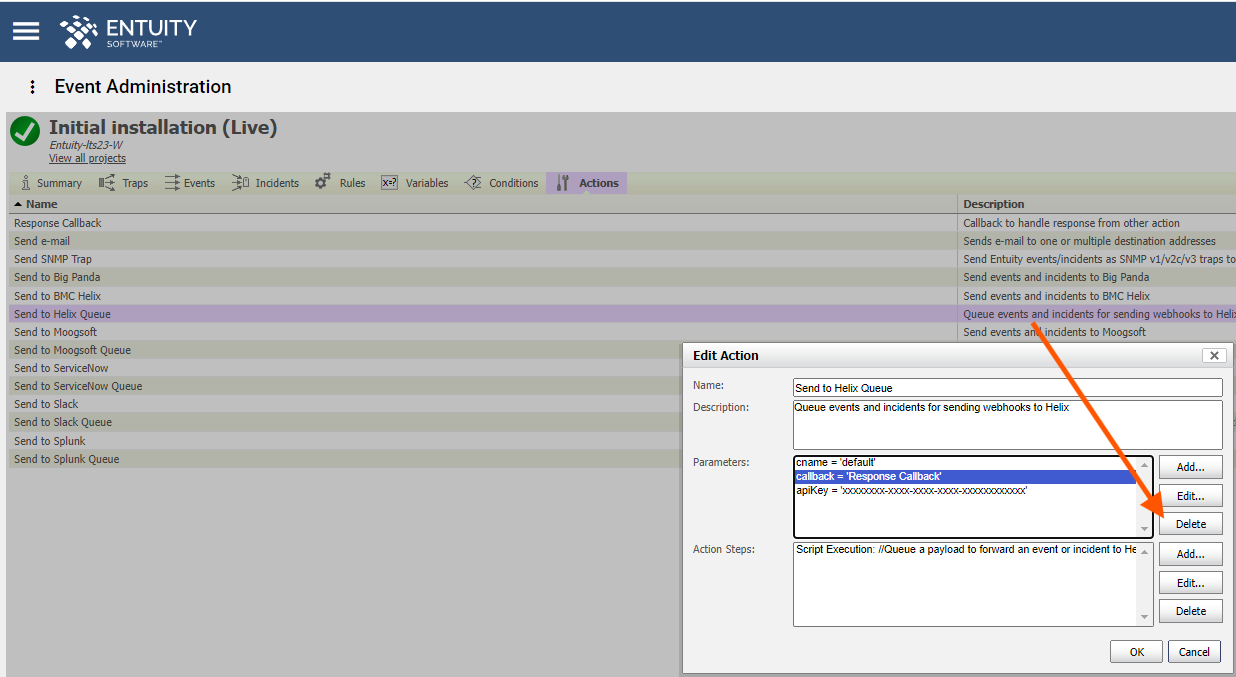The width and height of the screenshot is (1236, 677).
Task: Select the callback = 'Response Callback' parameter
Action: pyautogui.click(x=965, y=477)
